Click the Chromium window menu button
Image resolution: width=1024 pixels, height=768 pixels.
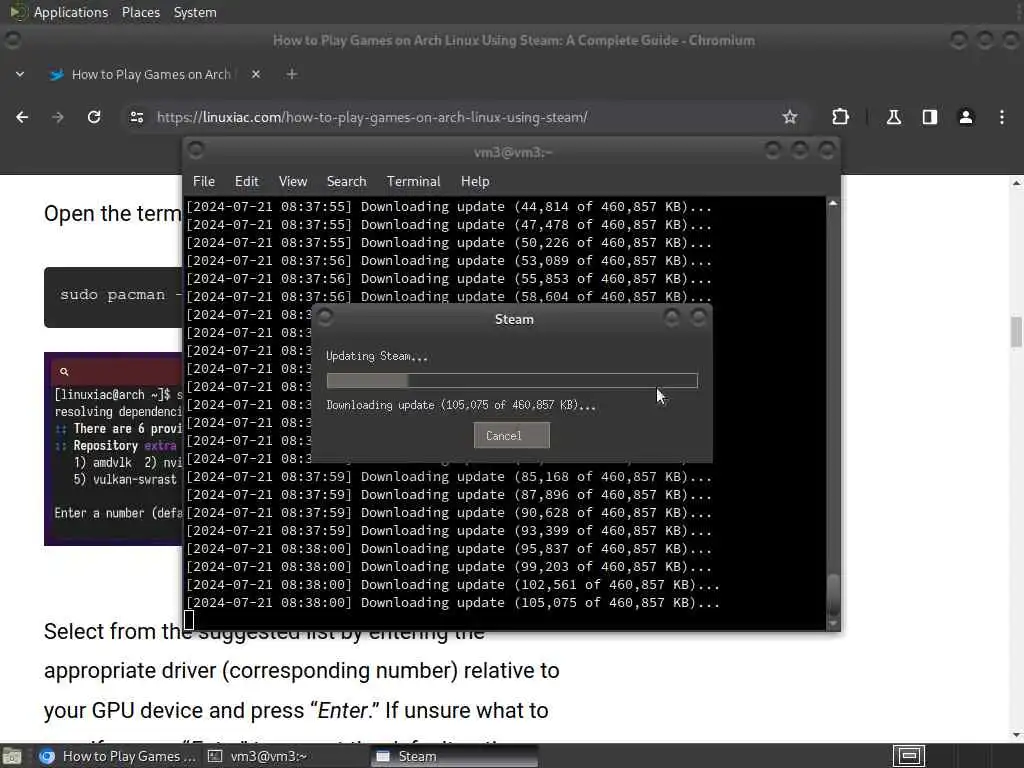pos(12,40)
